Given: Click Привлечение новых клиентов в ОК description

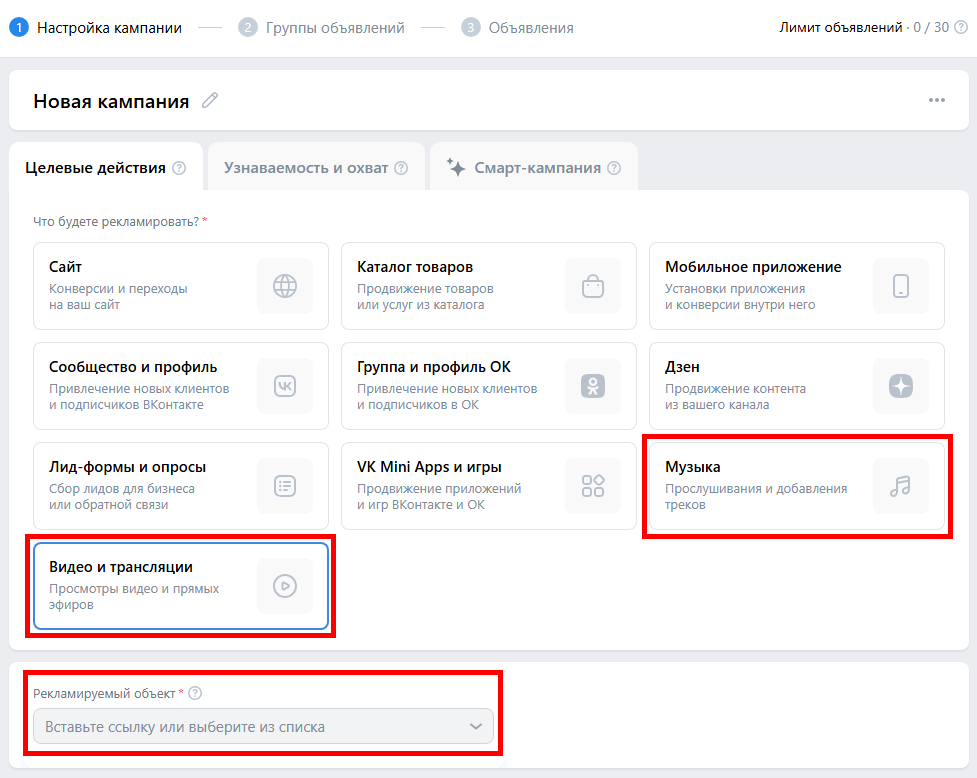Looking at the screenshot, I should point(447,397).
